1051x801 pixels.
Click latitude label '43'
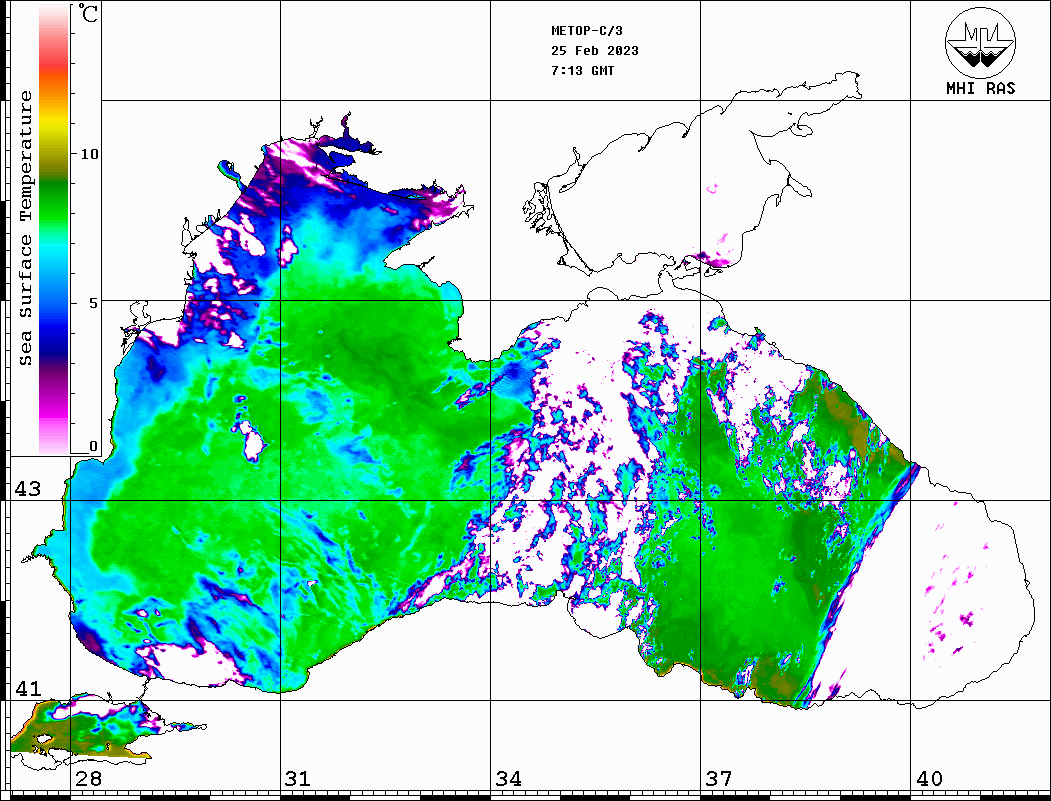[x=28, y=489]
